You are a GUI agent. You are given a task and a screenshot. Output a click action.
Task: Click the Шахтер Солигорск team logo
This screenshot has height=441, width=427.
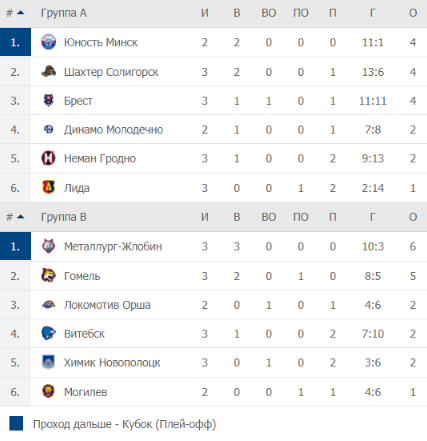point(48,71)
